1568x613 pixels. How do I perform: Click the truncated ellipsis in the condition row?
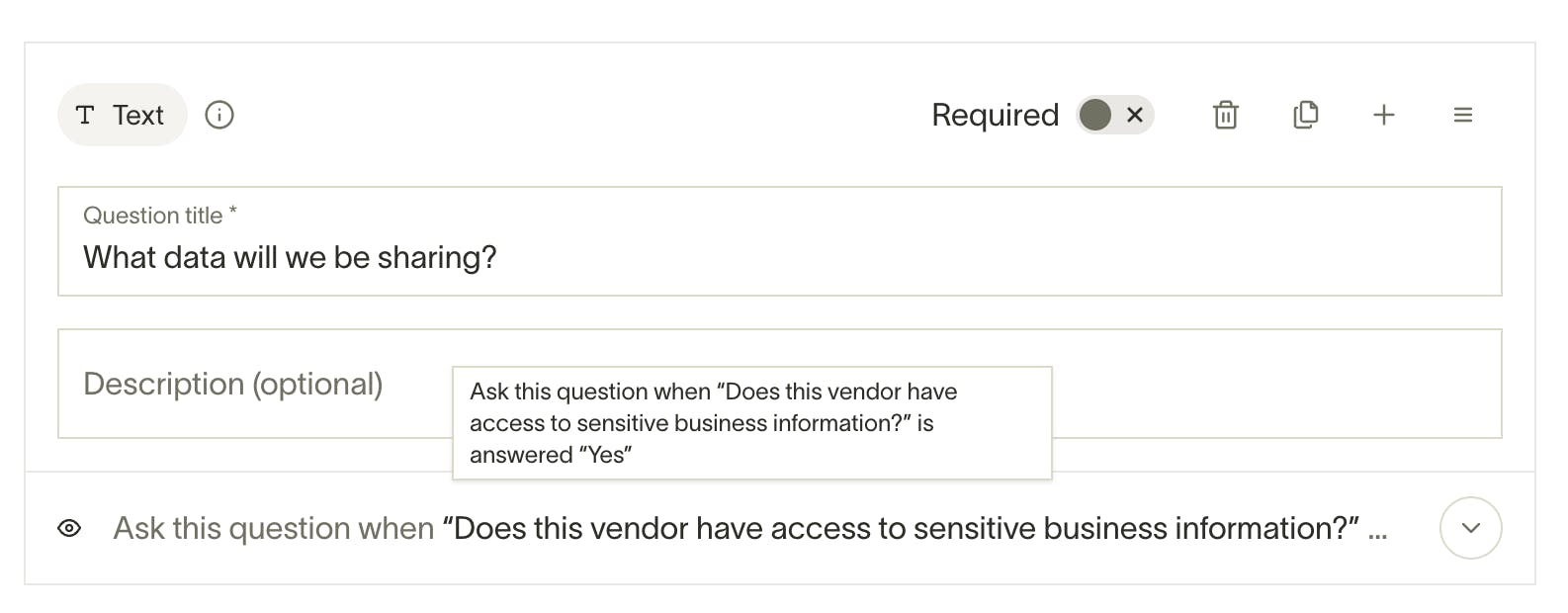(x=1377, y=530)
